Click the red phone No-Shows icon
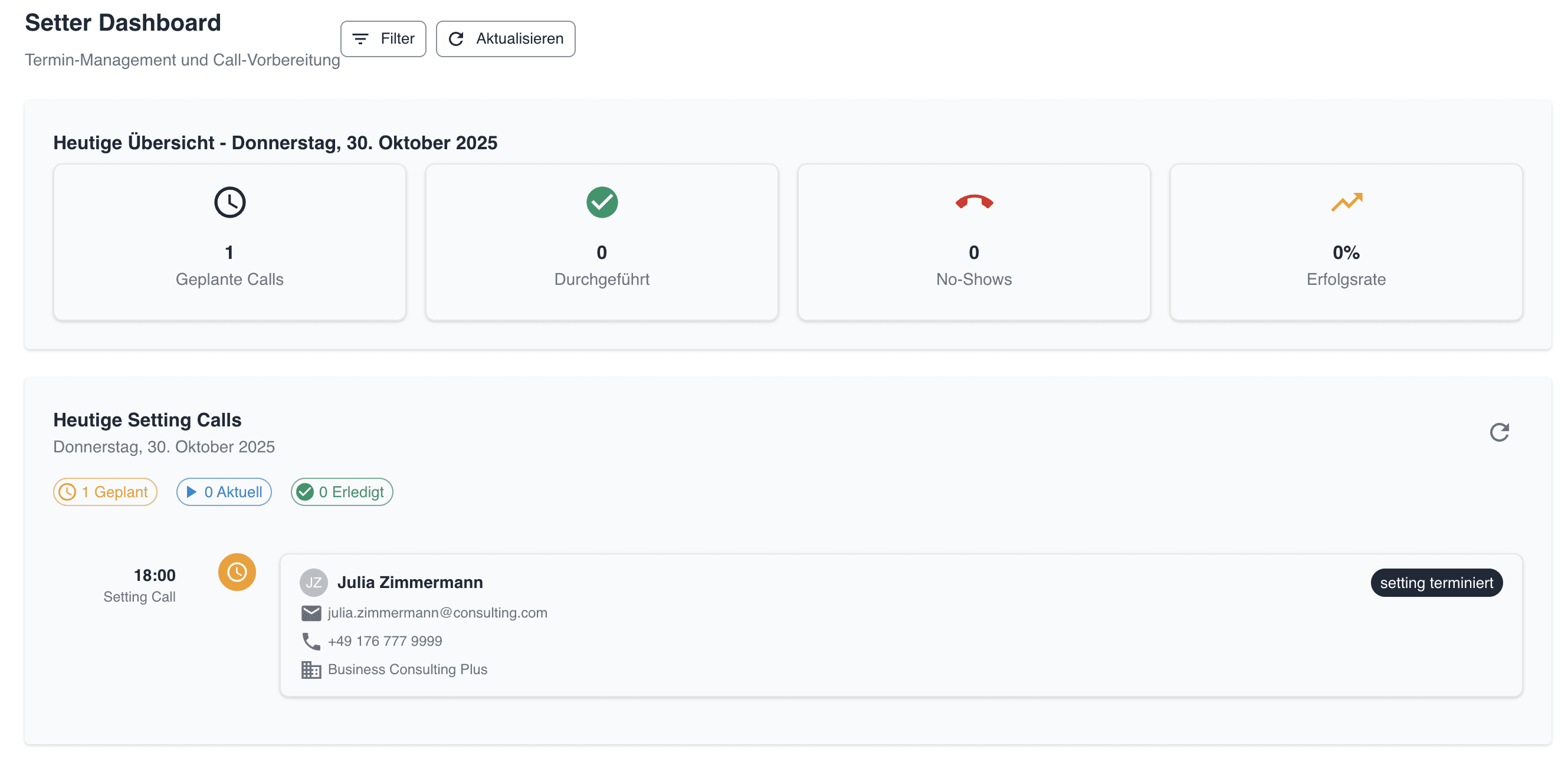 tap(973, 202)
